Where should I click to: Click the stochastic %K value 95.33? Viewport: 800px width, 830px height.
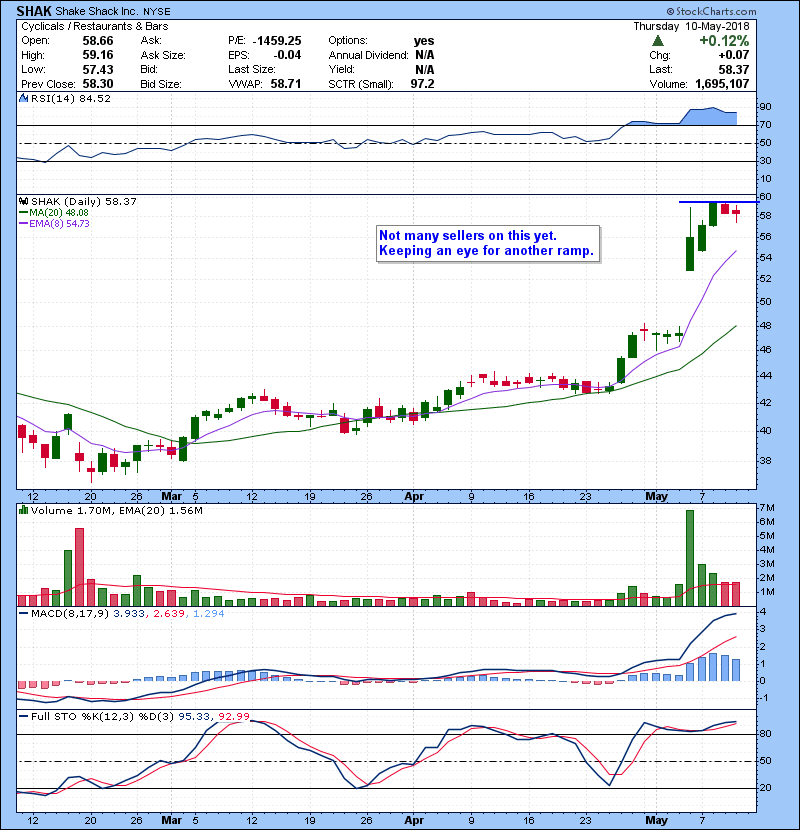coord(194,717)
